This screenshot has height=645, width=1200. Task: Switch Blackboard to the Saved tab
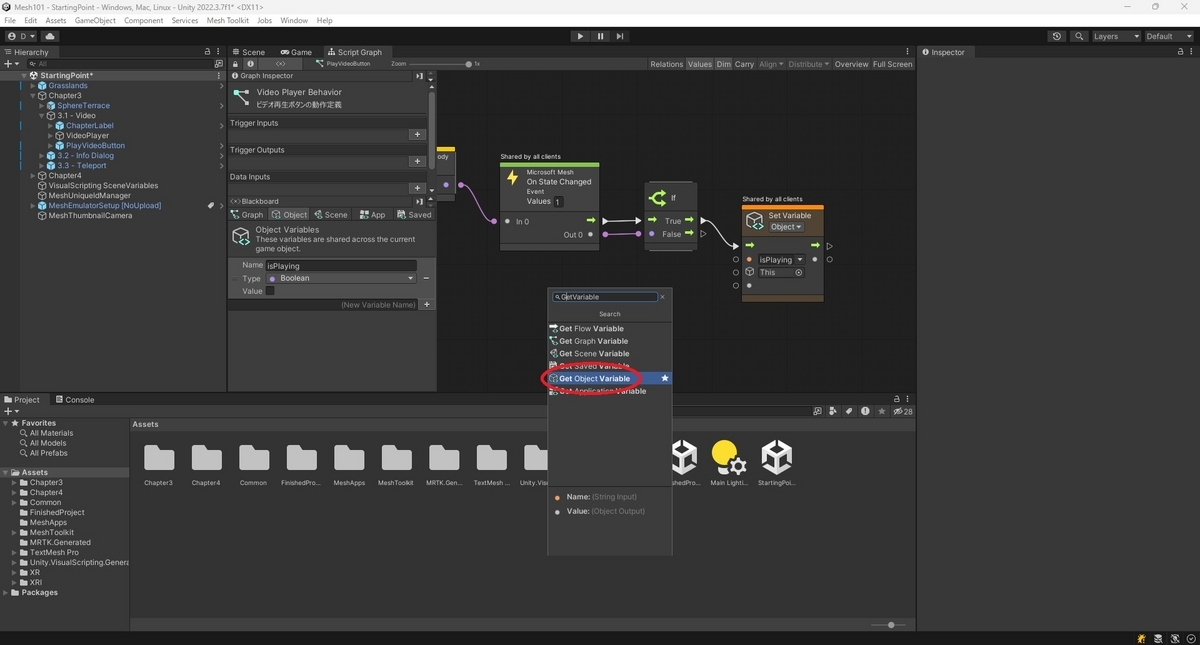click(x=414, y=215)
